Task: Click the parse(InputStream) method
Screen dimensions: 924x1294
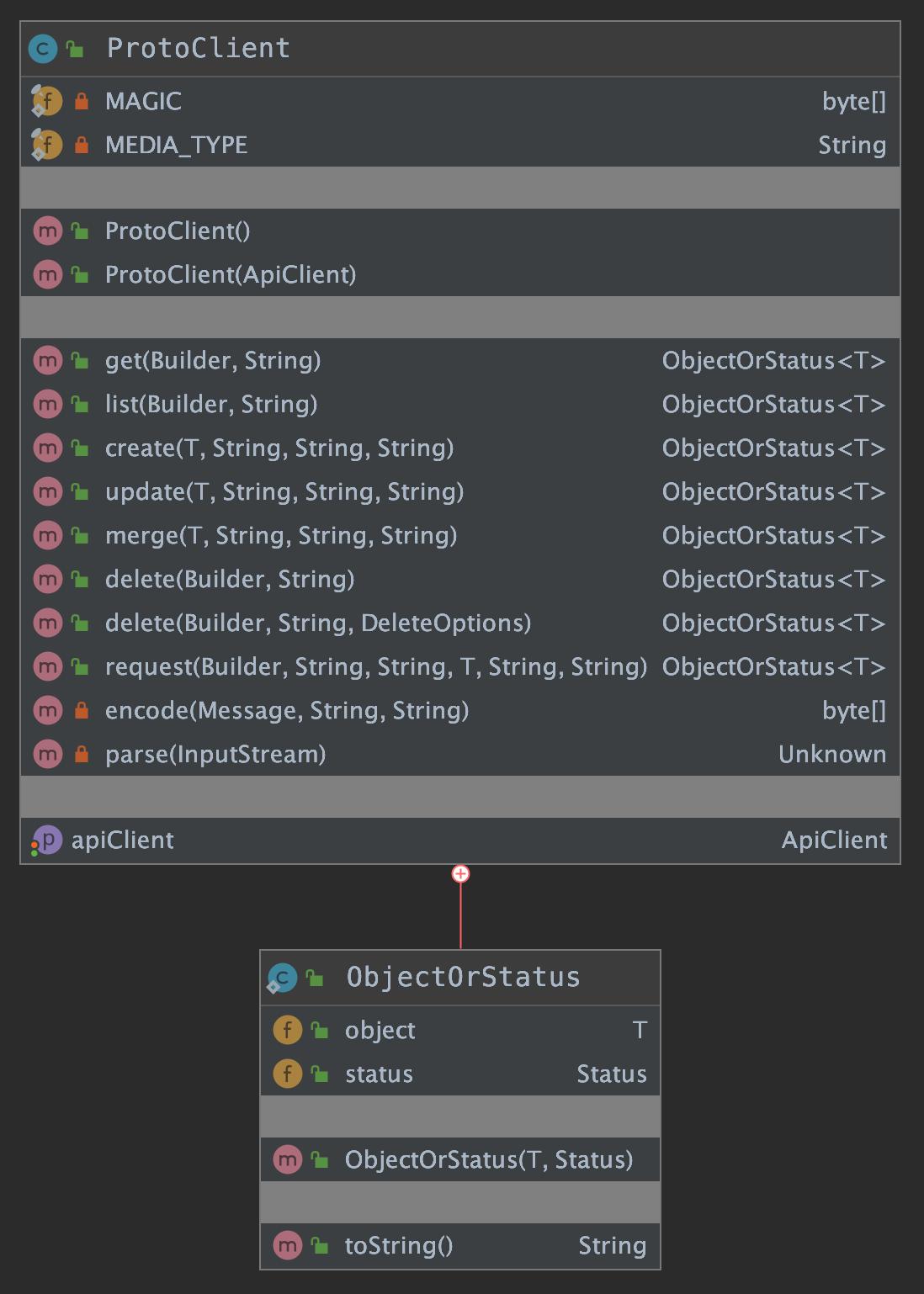Action: click(215, 755)
